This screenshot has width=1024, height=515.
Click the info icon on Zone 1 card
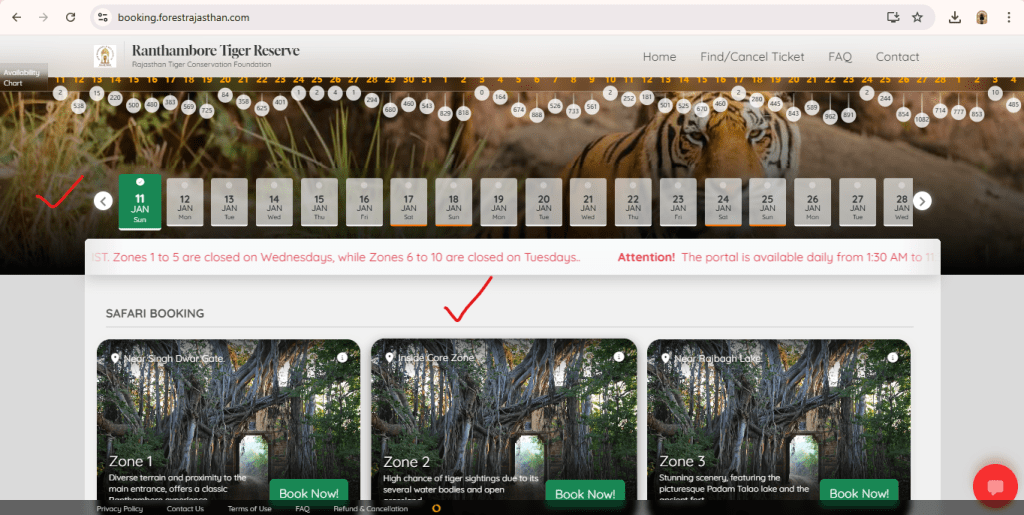pyautogui.click(x=342, y=357)
